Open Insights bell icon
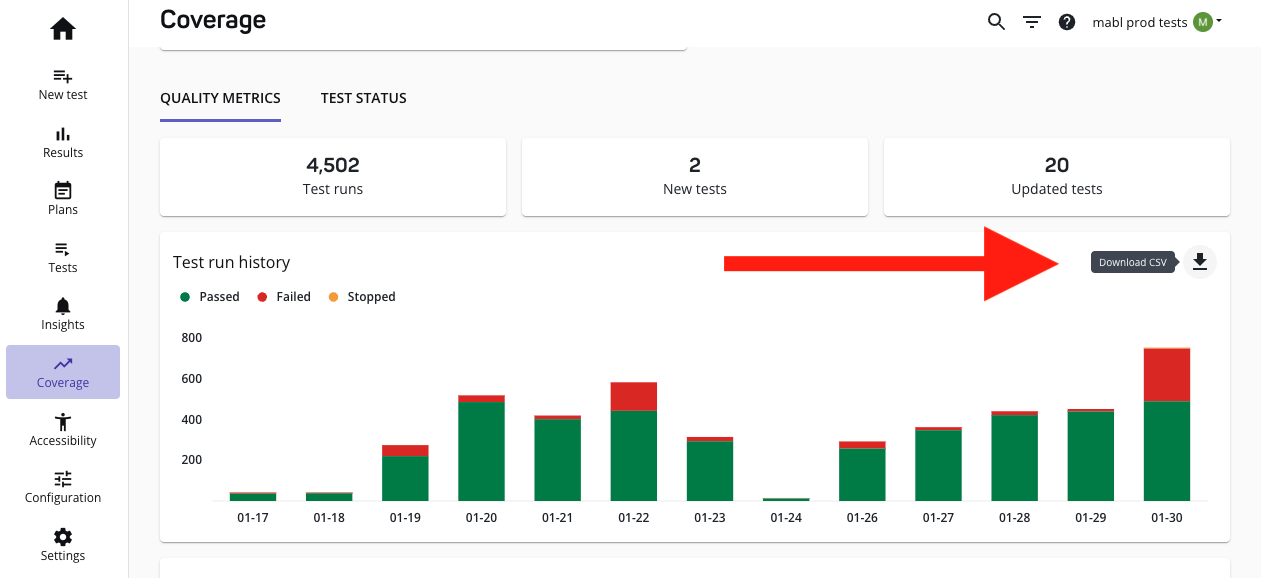 pyautogui.click(x=63, y=314)
